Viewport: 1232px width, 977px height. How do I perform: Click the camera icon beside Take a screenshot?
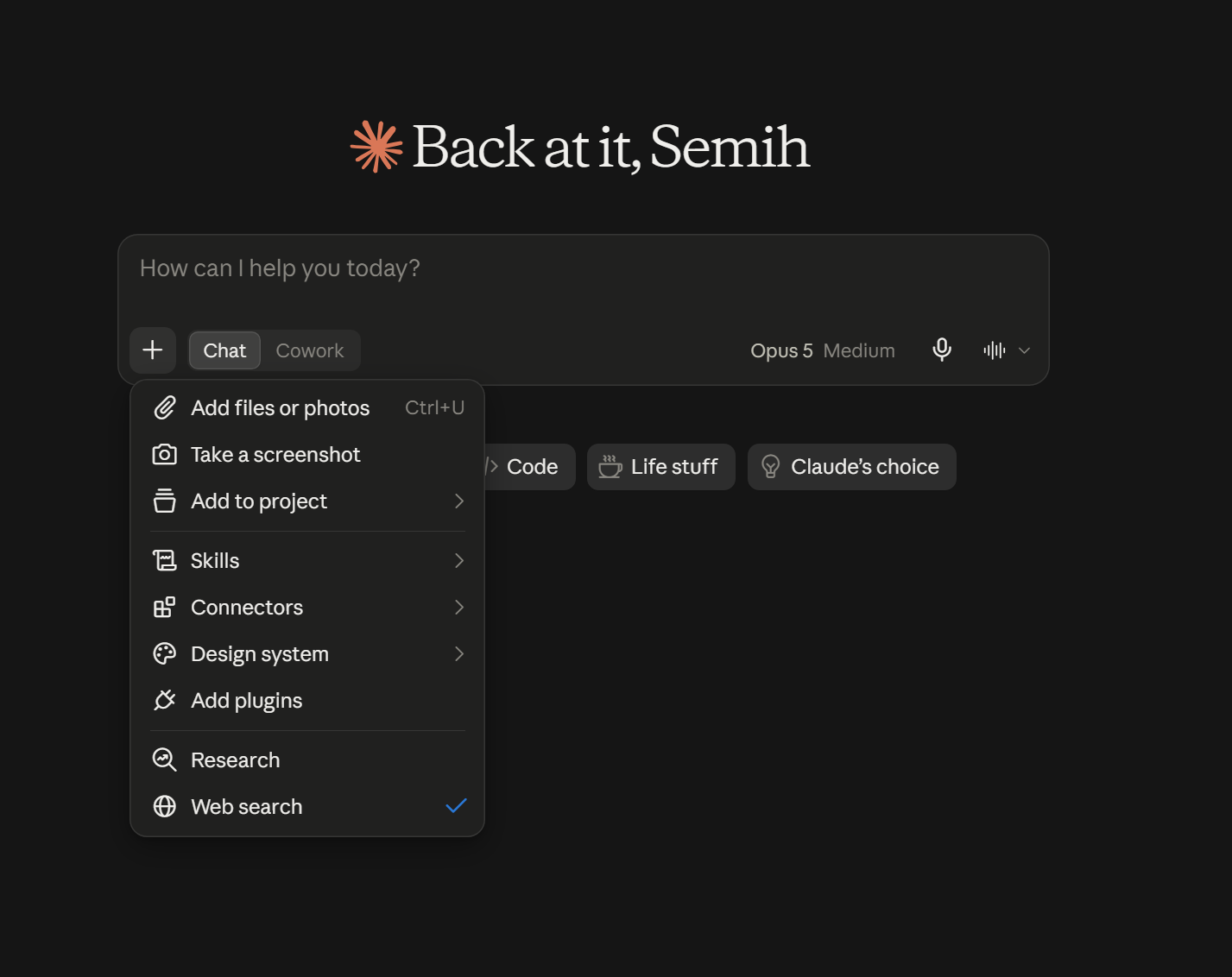[165, 455]
